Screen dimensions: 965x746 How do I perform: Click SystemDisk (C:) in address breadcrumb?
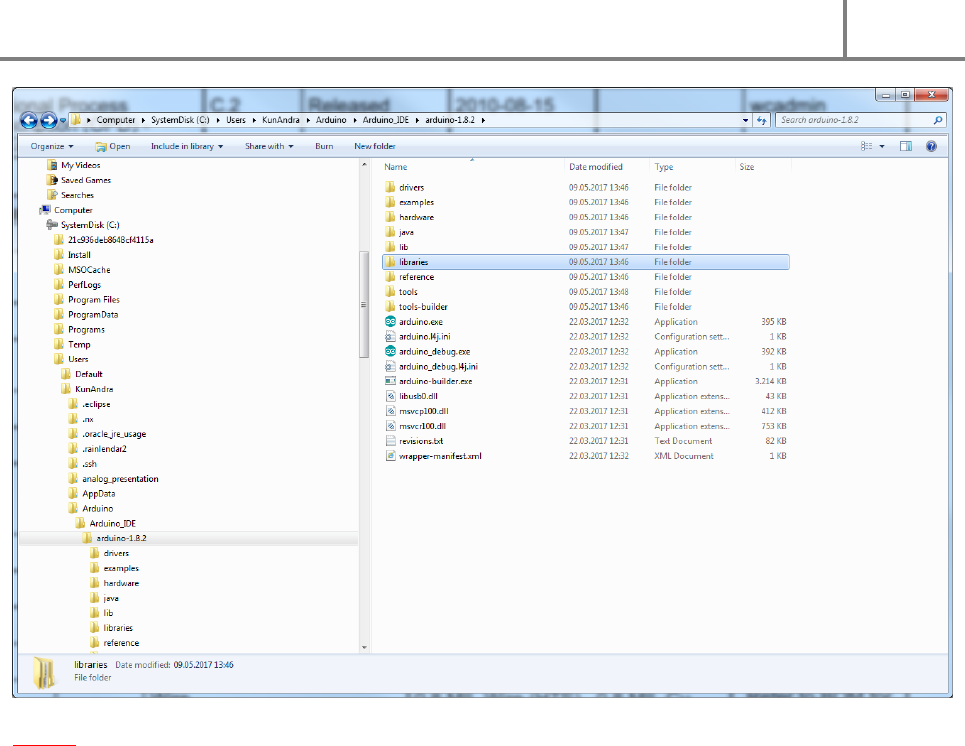coord(180,120)
